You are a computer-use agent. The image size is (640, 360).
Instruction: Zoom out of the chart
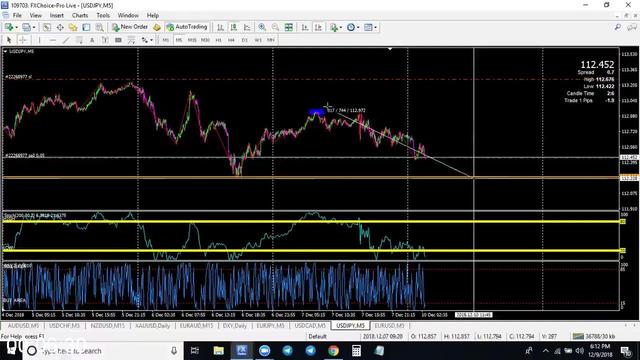pyautogui.click(x=276, y=27)
